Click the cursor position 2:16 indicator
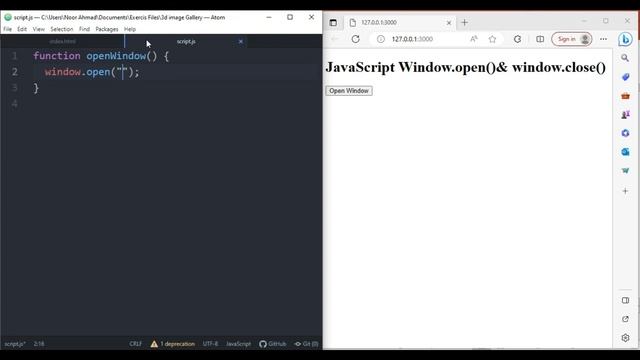Image resolution: width=640 pixels, height=360 pixels. (39, 344)
